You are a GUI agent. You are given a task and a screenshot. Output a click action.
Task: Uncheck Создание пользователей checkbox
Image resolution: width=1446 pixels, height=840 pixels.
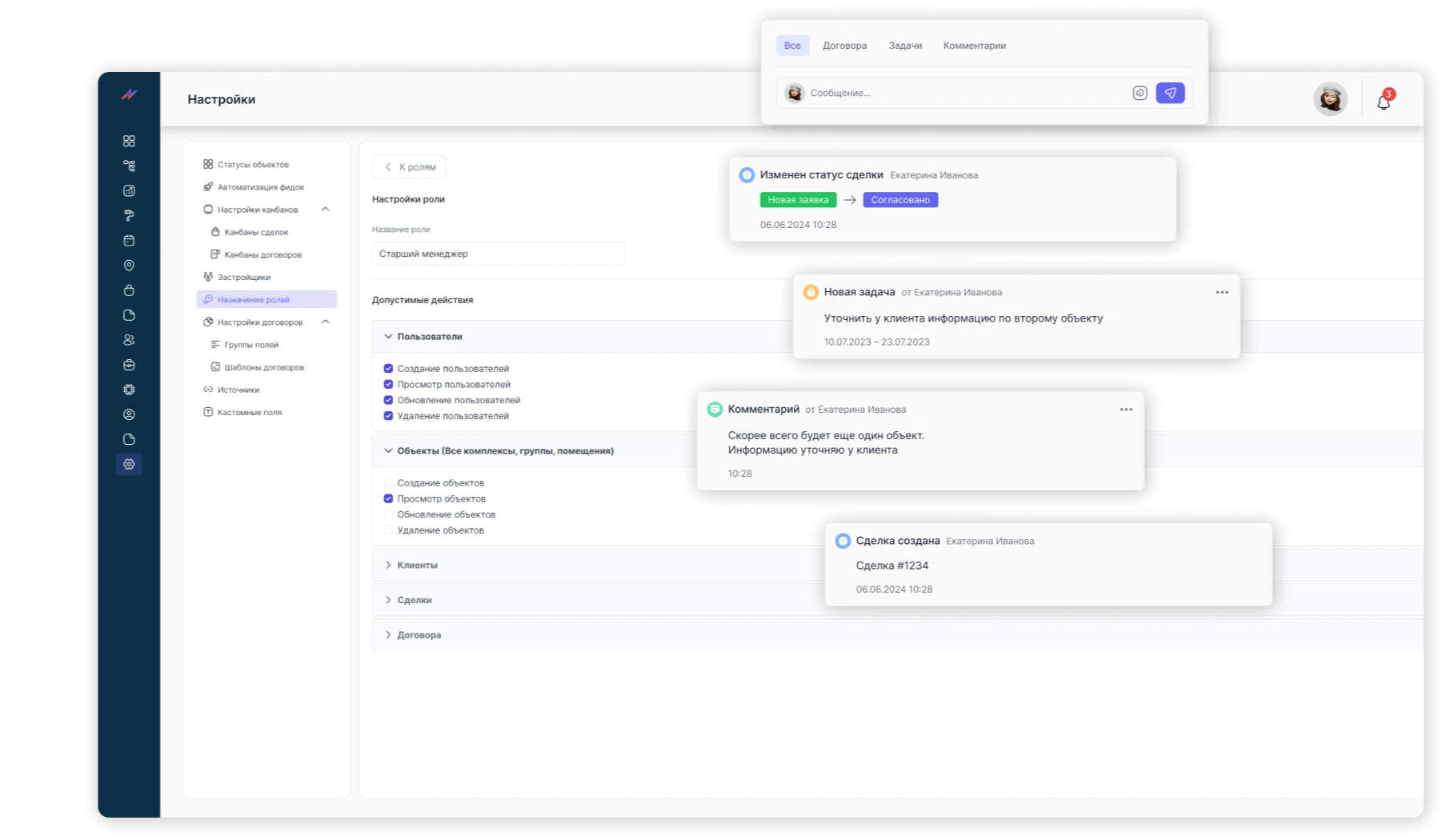(388, 369)
